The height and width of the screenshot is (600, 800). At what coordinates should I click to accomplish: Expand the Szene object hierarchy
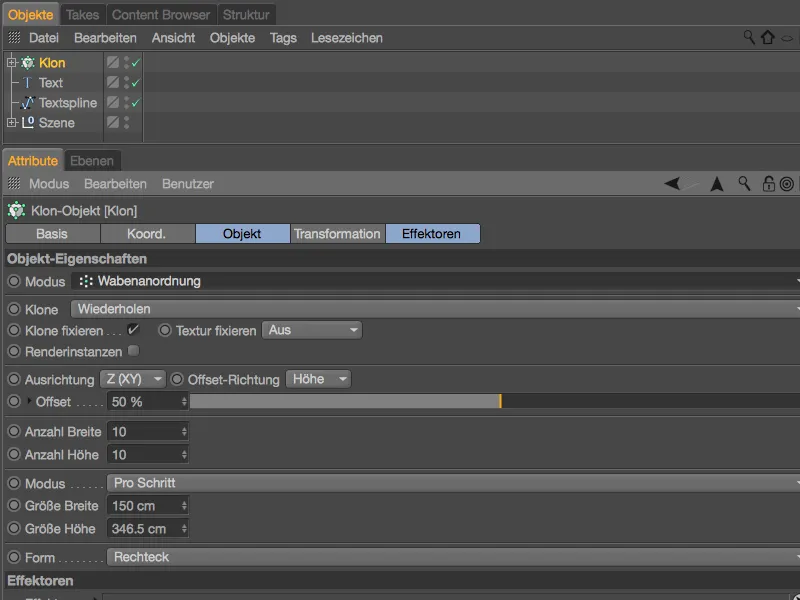pyautogui.click(x=10, y=122)
